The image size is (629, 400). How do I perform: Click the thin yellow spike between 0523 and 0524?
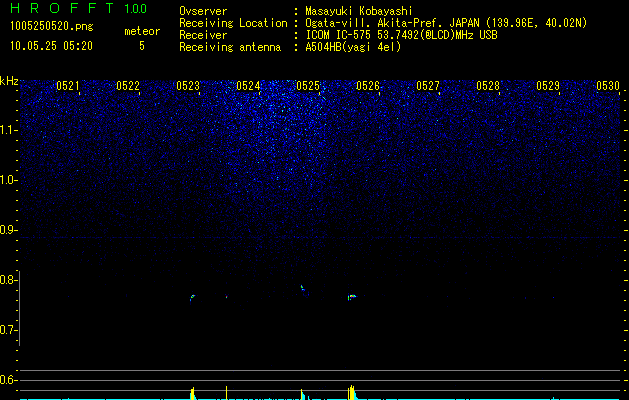tap(226, 393)
